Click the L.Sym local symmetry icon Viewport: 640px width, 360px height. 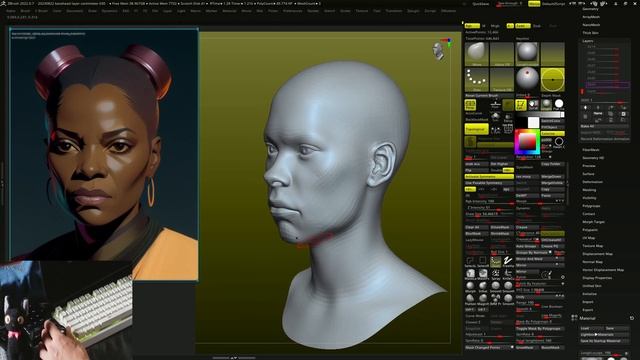[x=496, y=130]
